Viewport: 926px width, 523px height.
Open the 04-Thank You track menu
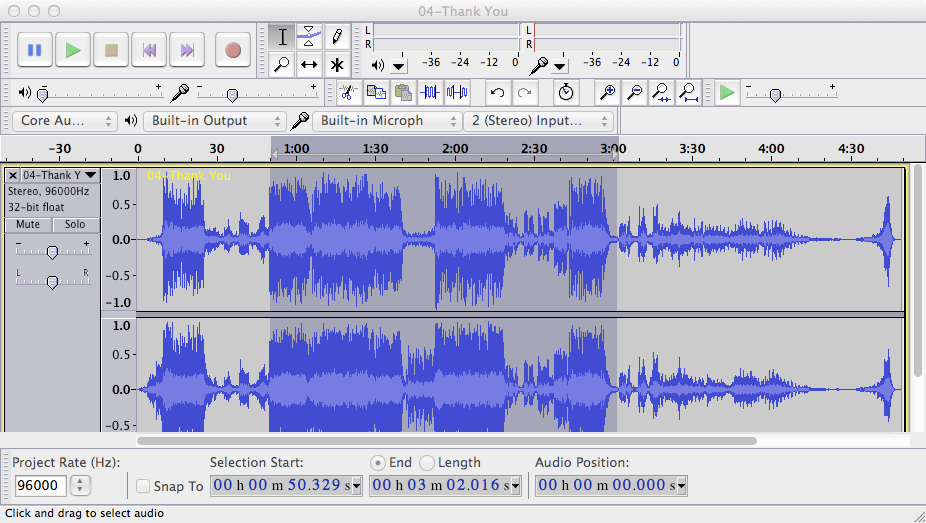pyautogui.click(x=60, y=175)
